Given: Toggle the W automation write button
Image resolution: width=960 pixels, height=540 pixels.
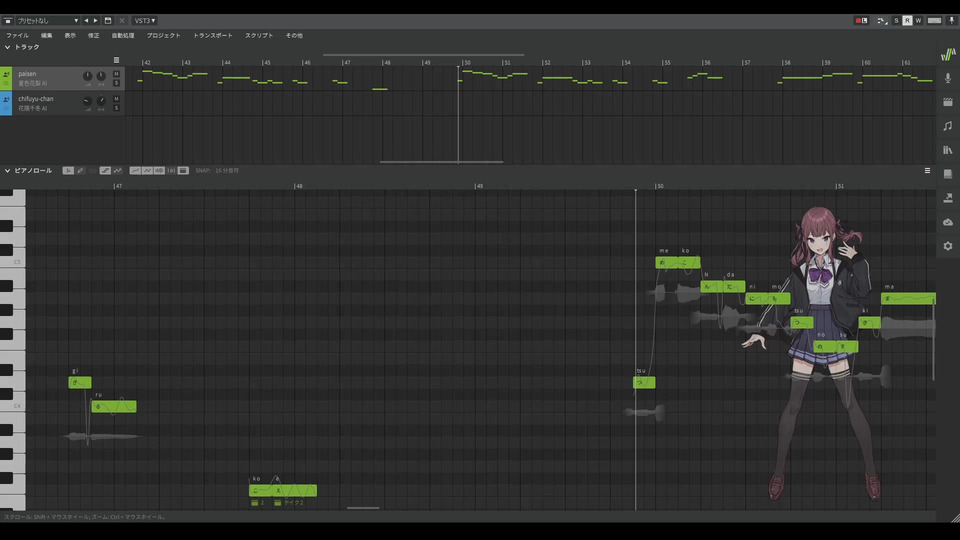Looking at the screenshot, I should [918, 20].
